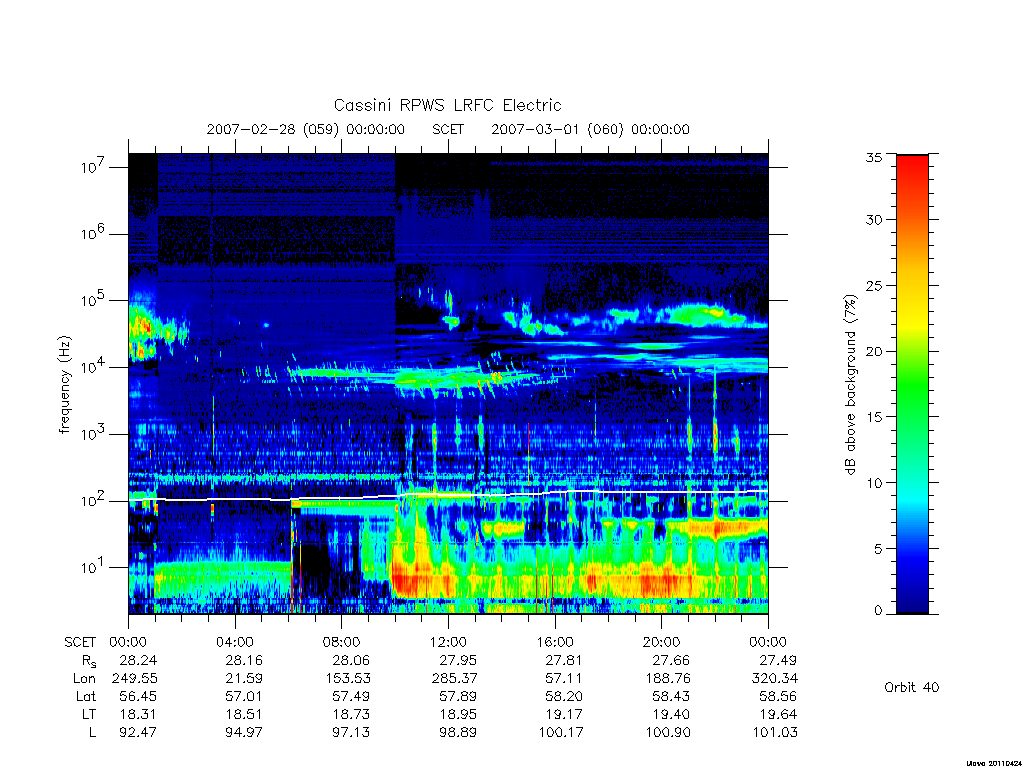Select the LT value "18.73"
The image size is (1024, 768).
pos(351,714)
